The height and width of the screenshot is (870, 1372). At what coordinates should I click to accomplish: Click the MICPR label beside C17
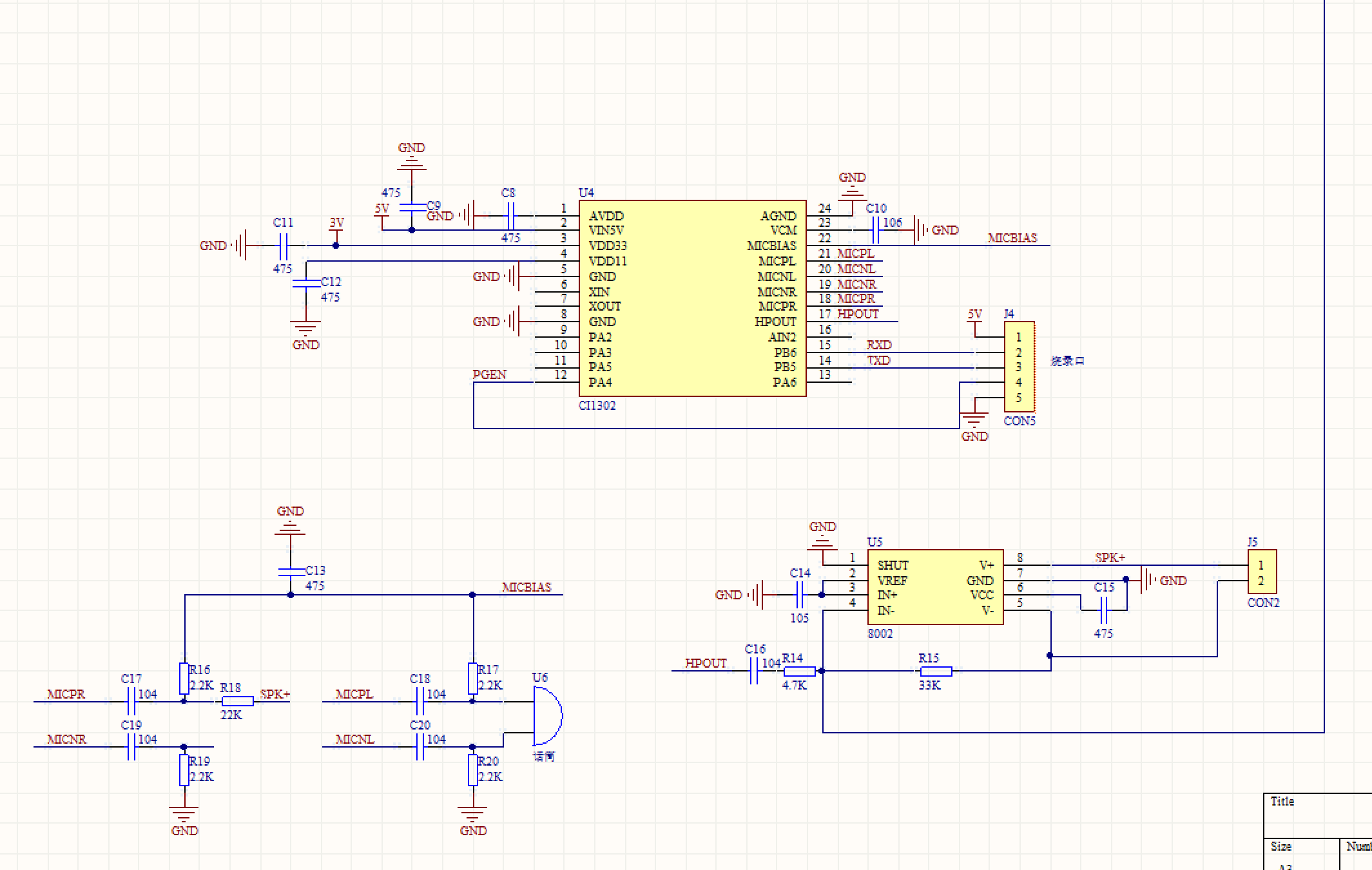[x=66, y=694]
